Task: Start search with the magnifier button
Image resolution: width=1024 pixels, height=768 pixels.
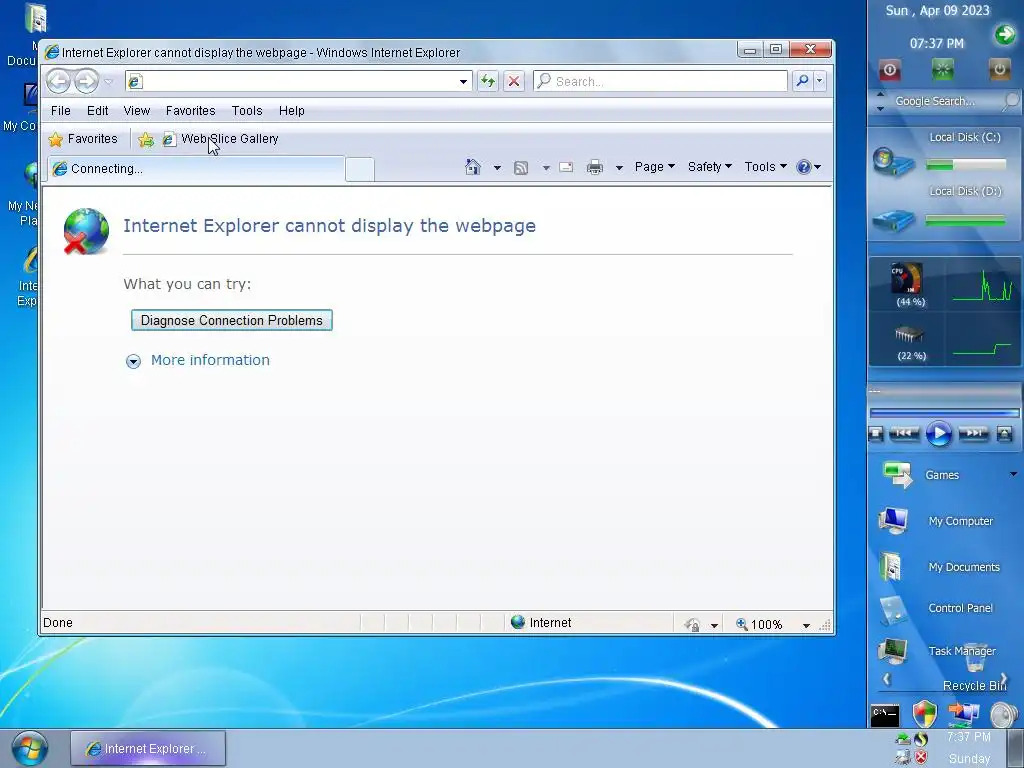Action: coord(802,81)
